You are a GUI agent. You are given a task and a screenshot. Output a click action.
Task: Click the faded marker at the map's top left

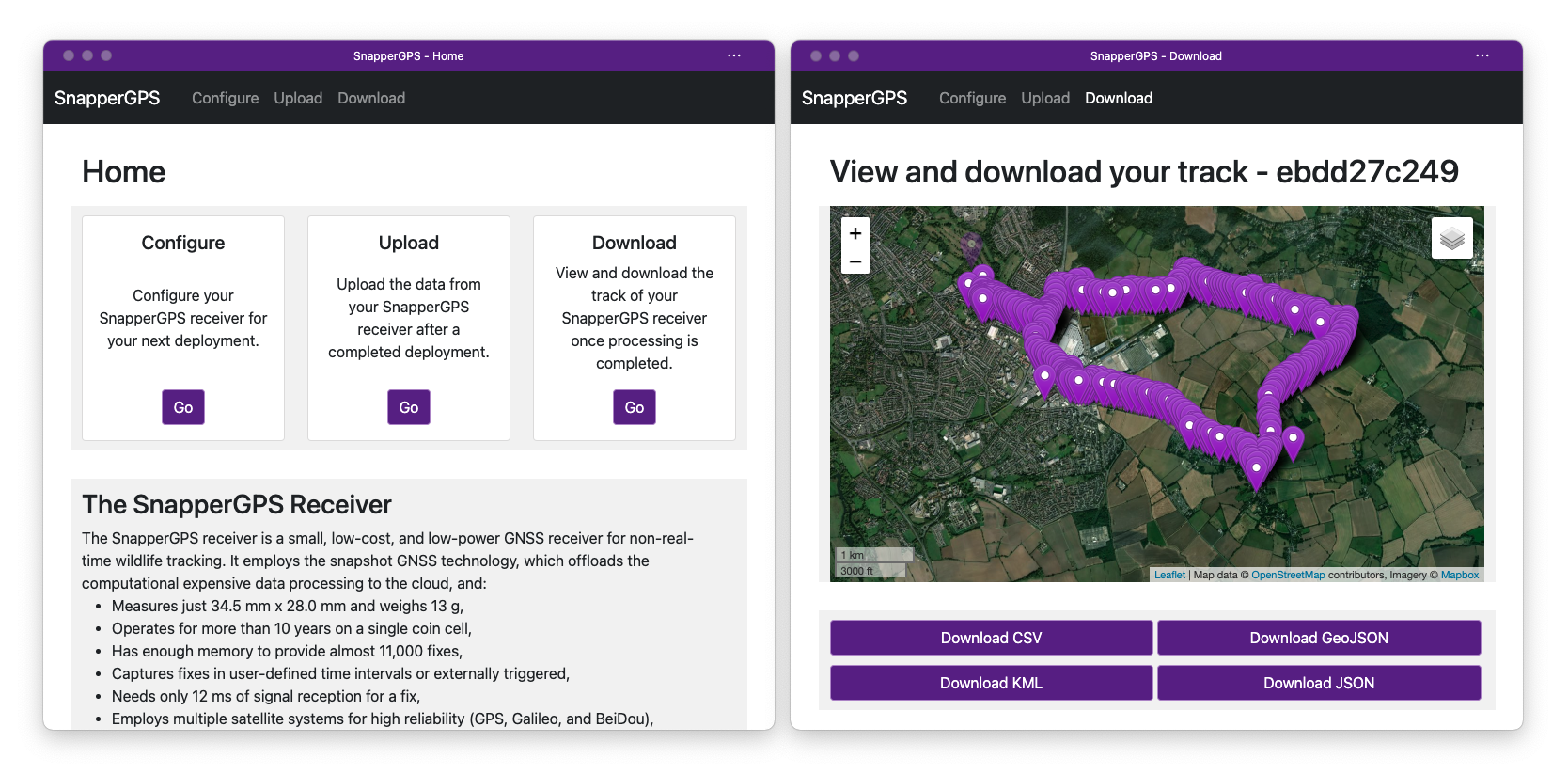tap(971, 246)
